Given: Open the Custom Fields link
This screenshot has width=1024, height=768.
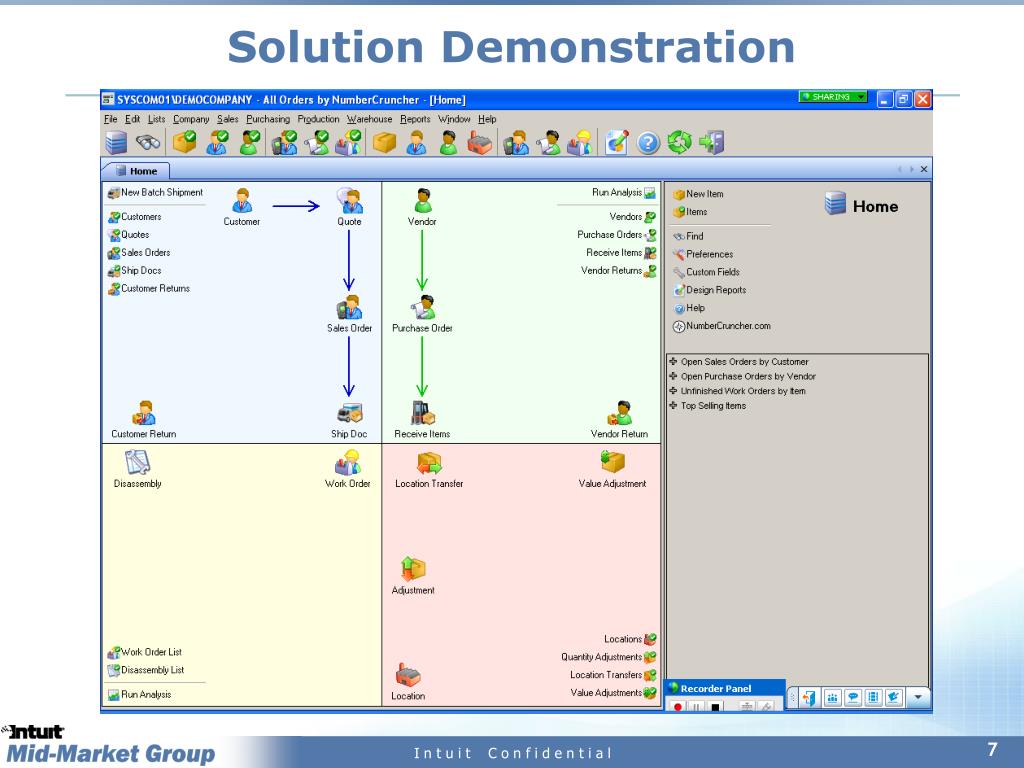Looking at the screenshot, I should pos(706,272).
